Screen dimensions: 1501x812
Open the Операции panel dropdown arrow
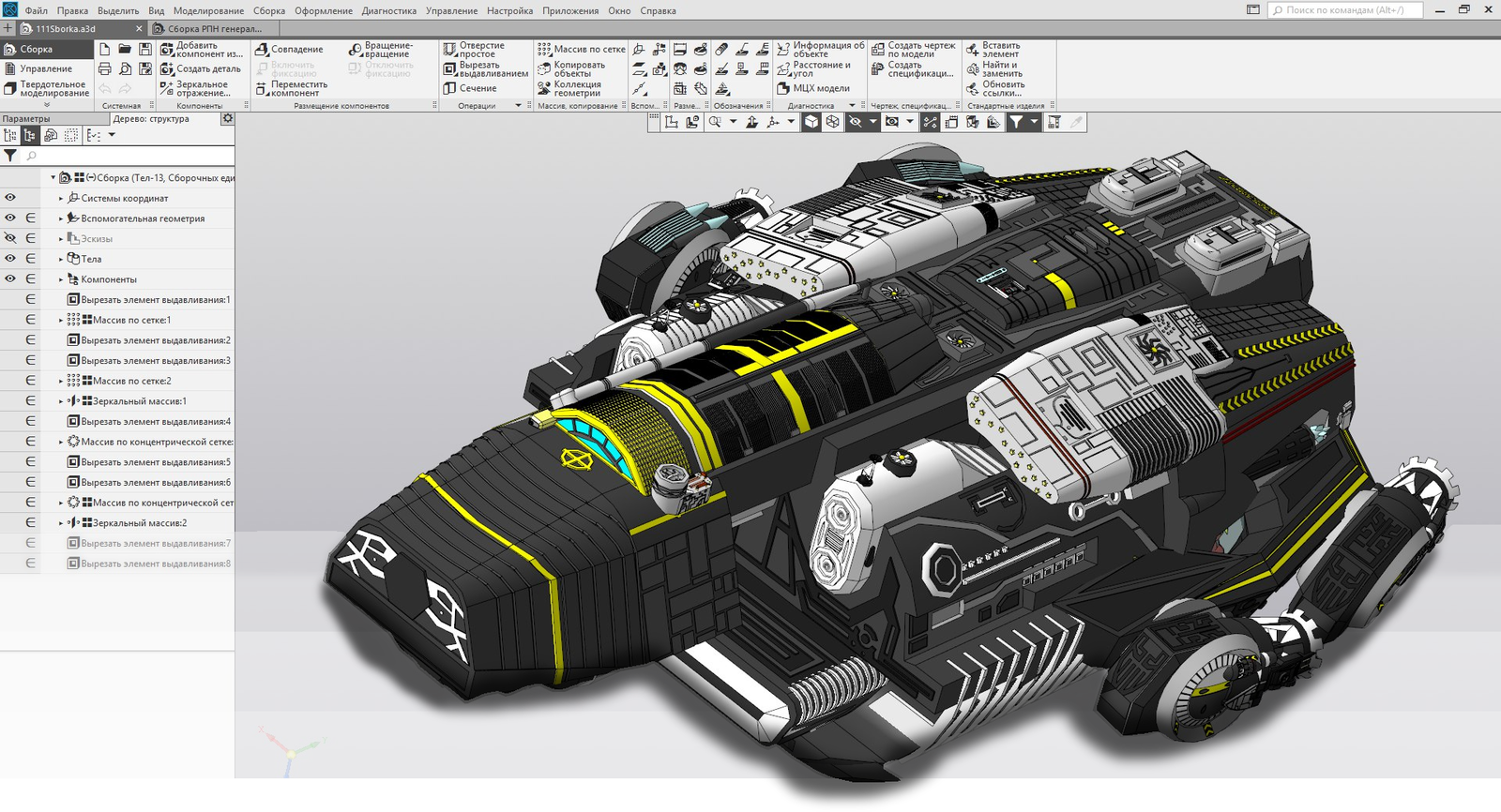point(518,106)
